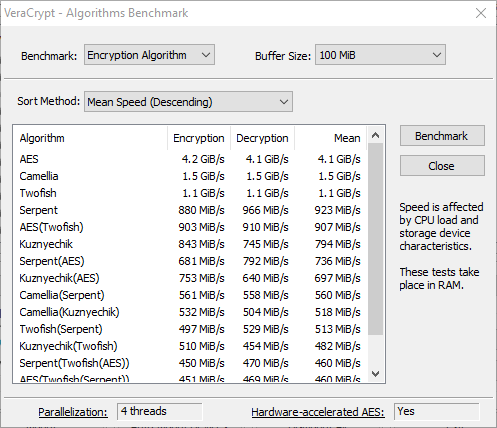Open the Hardware-accelerated AES link

pyautogui.click(x=318, y=412)
